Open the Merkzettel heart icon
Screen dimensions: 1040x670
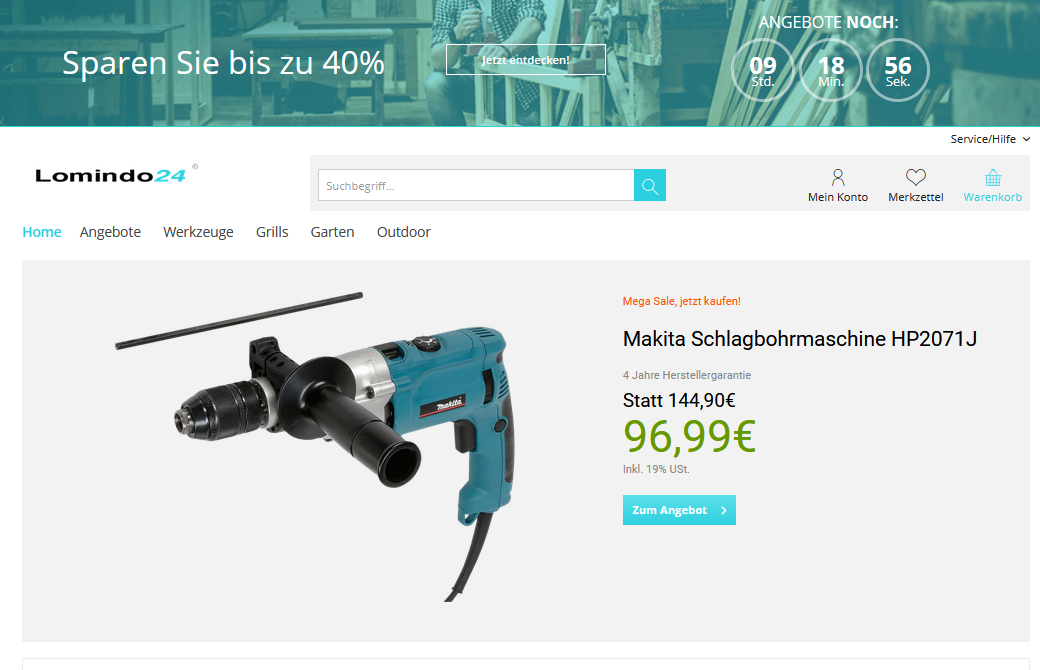(915, 177)
